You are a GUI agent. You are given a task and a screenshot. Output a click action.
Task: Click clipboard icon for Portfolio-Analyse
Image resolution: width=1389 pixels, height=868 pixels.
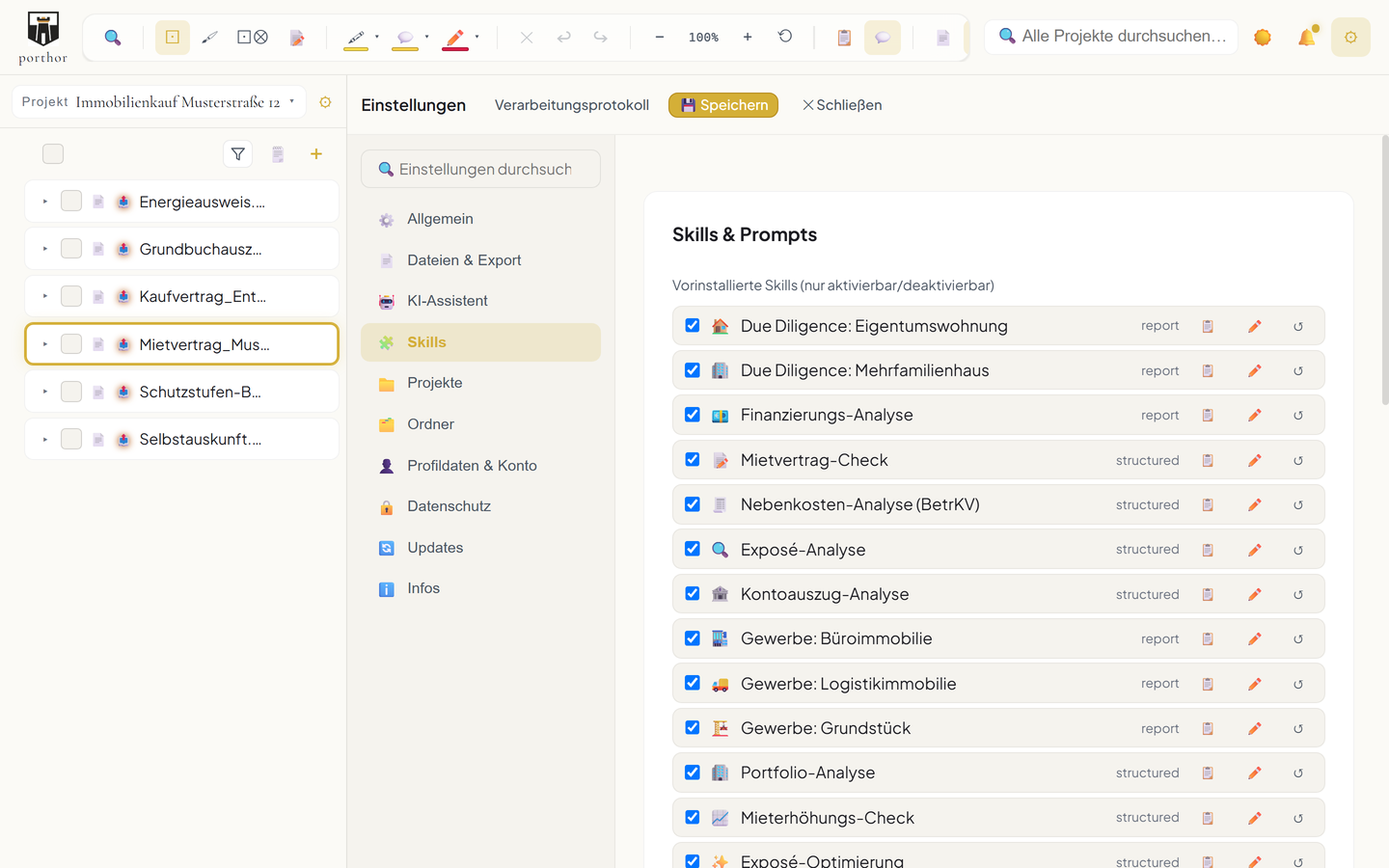(1208, 773)
